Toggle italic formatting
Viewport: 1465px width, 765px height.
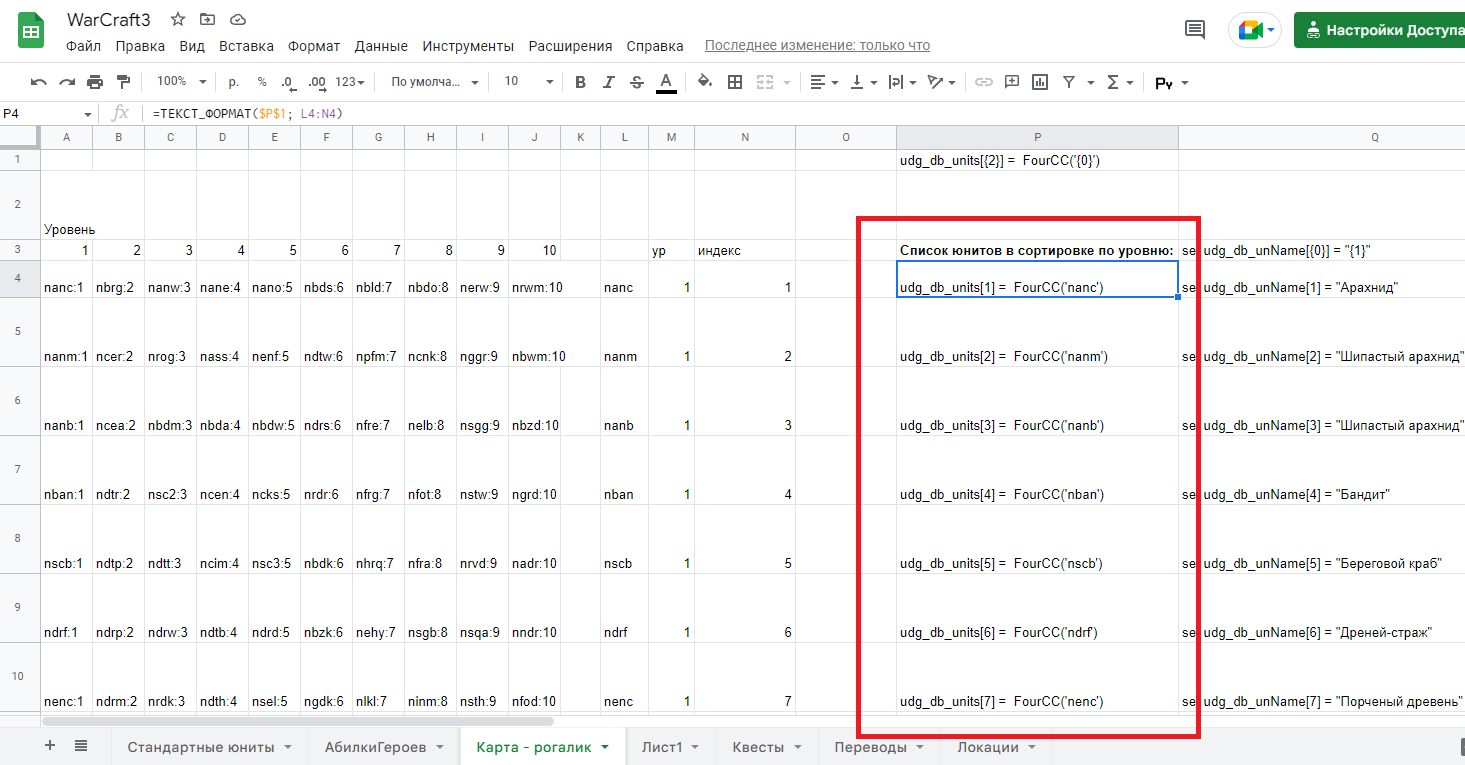(x=608, y=82)
